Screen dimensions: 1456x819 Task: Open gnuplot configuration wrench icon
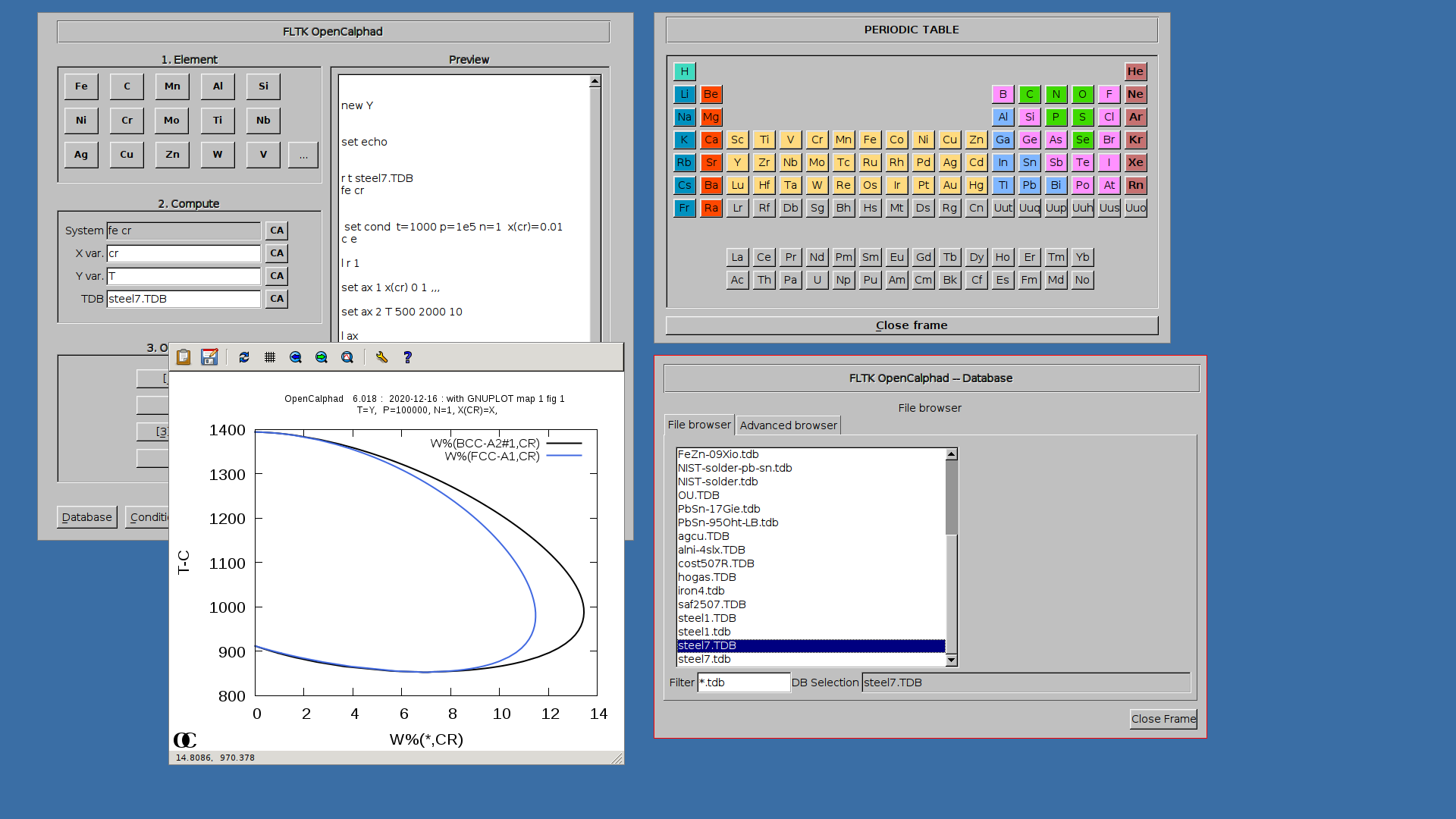381,357
